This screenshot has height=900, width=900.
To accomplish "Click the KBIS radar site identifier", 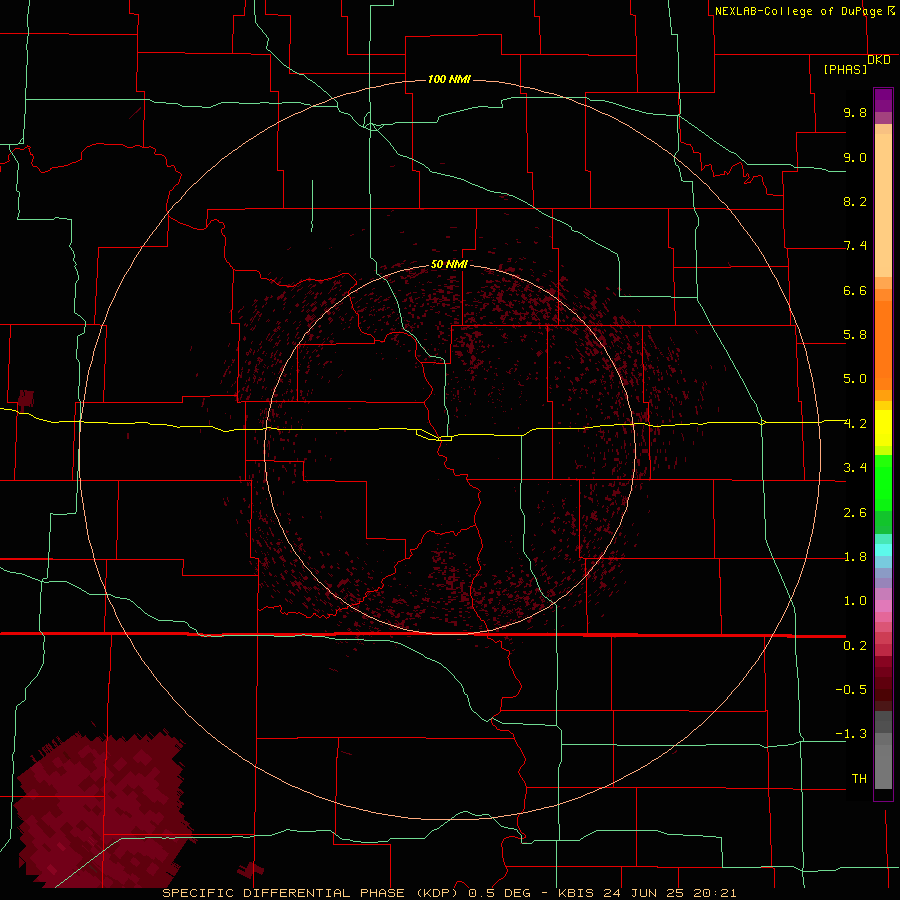I will click(577, 893).
